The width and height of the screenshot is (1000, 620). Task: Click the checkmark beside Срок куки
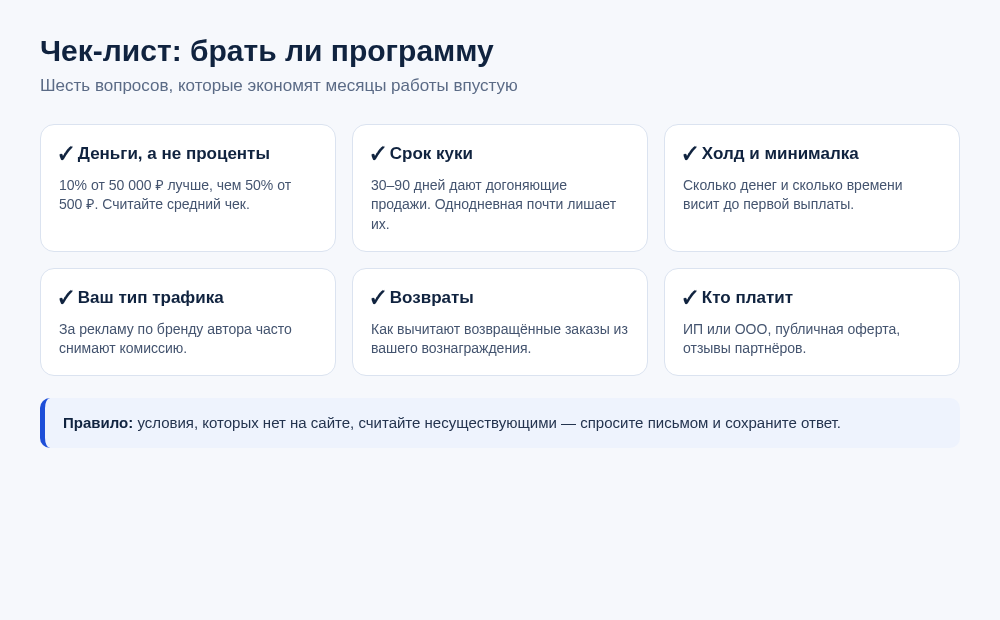[x=378, y=154]
